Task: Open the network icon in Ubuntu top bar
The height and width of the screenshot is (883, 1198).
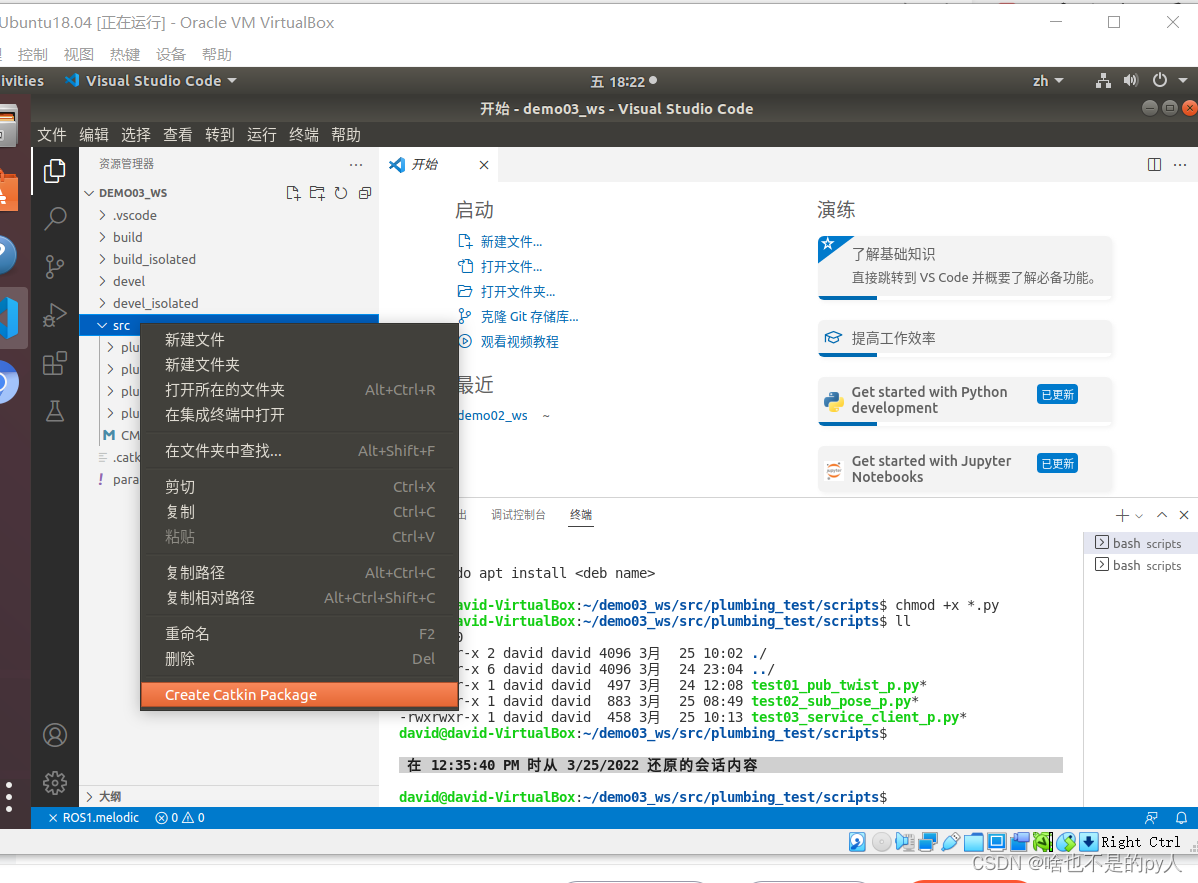Action: click(1103, 80)
